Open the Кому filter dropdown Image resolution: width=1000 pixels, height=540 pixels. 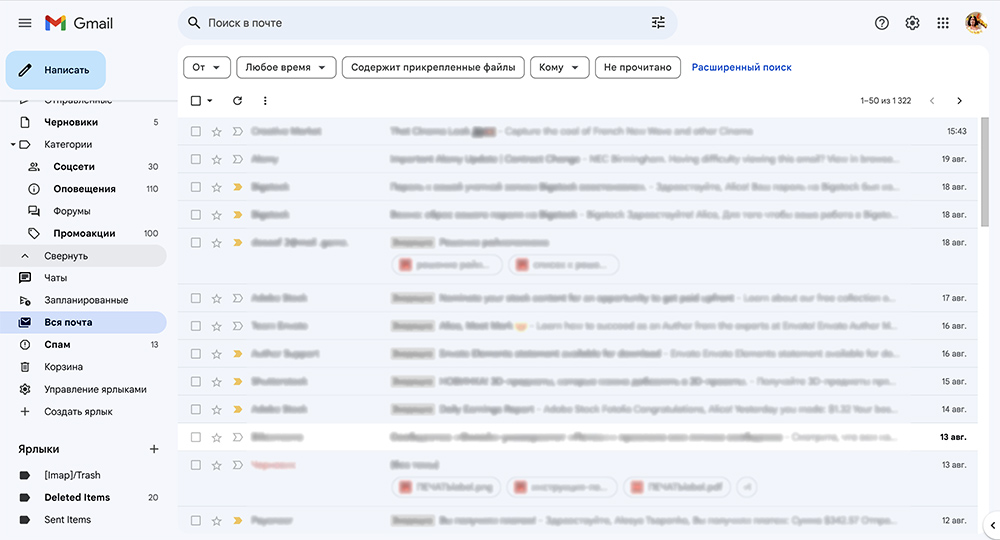click(x=559, y=67)
